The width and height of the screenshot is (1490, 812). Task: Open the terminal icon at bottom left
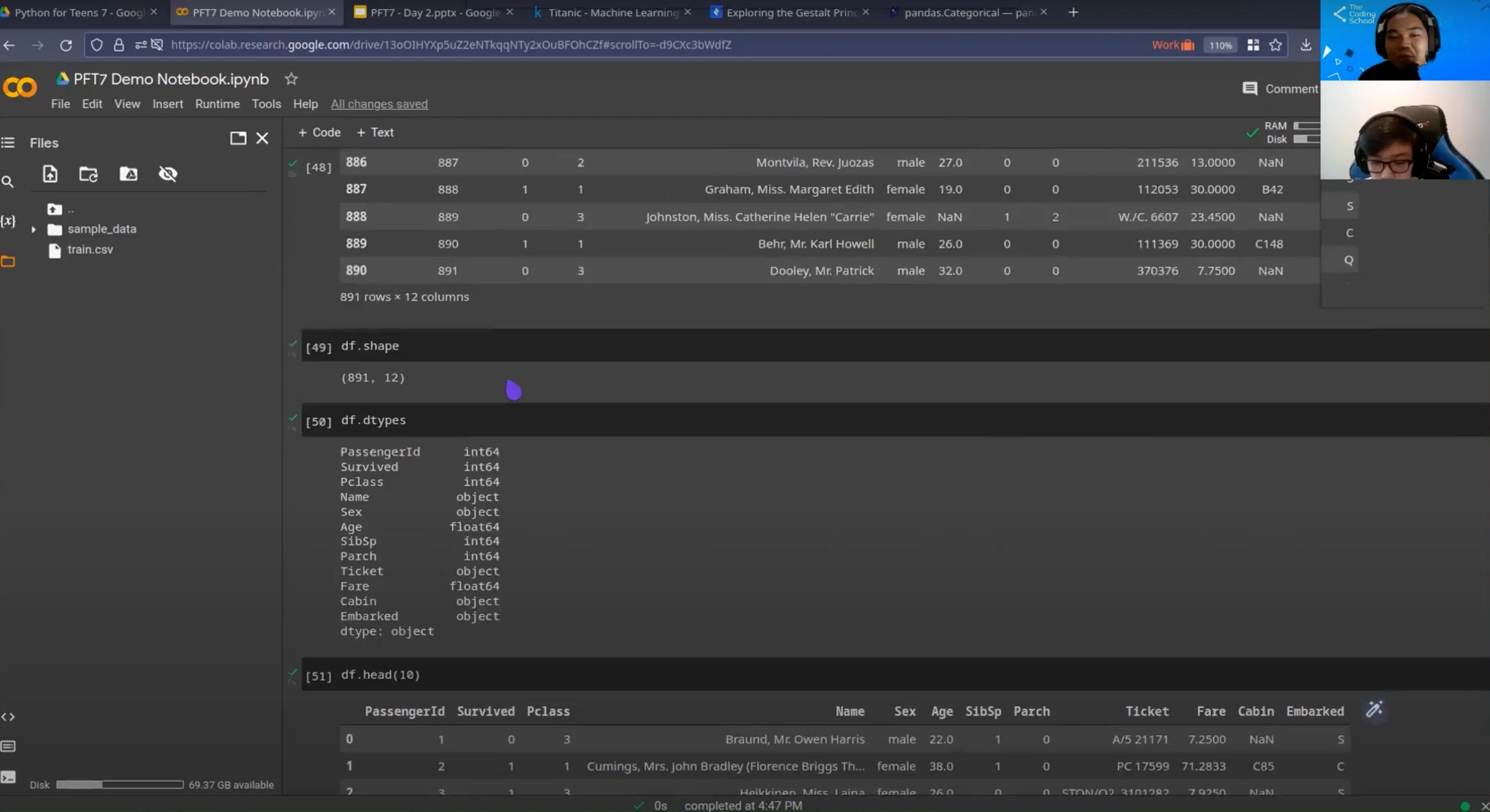(8, 777)
